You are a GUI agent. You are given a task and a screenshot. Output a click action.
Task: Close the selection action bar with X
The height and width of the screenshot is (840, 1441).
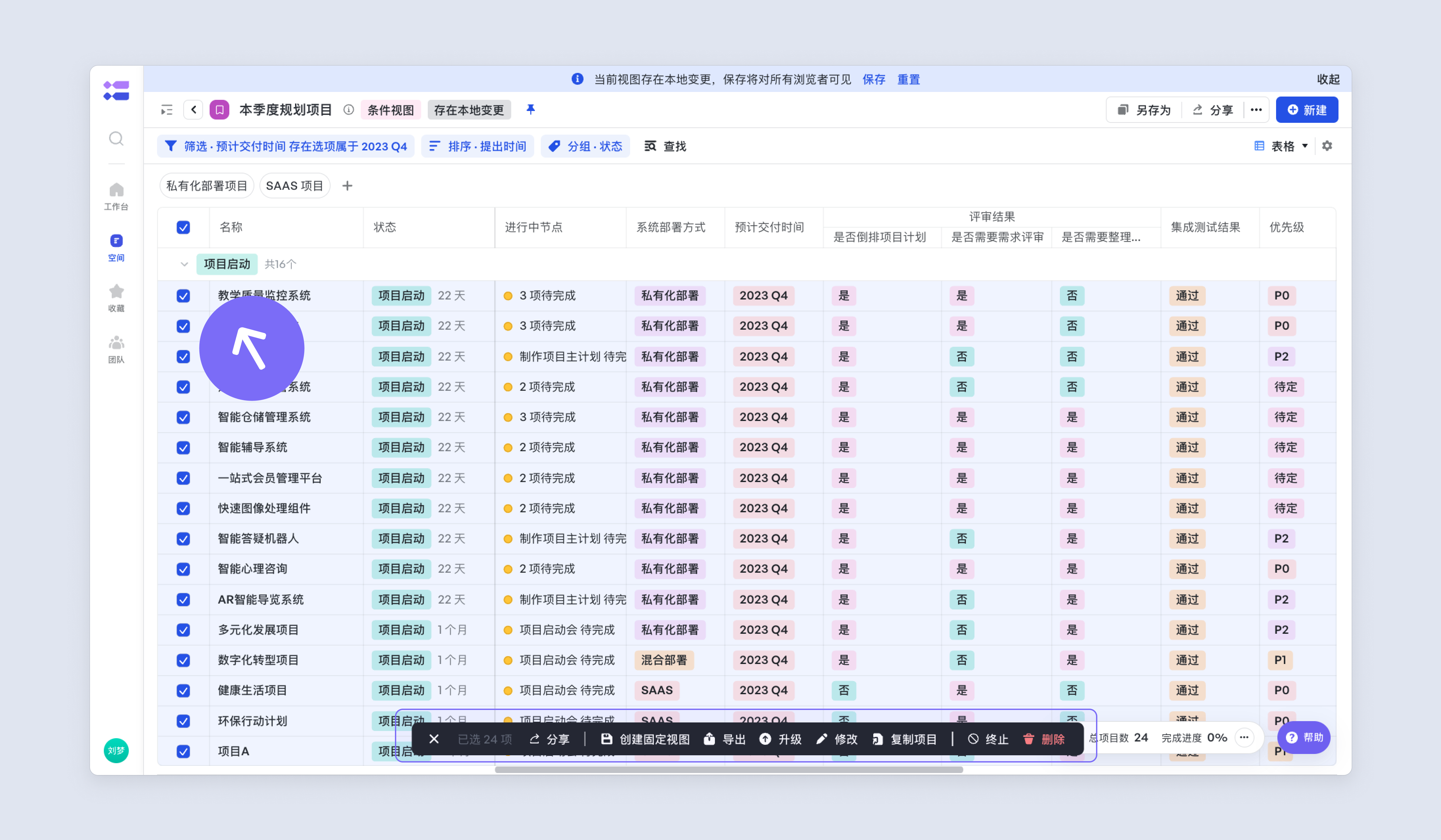434,739
